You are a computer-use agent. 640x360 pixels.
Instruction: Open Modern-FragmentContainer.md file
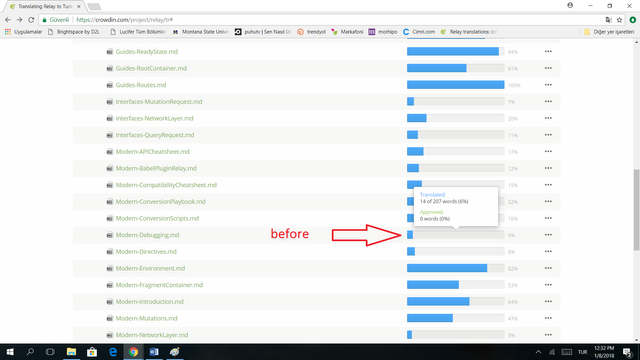(159, 285)
